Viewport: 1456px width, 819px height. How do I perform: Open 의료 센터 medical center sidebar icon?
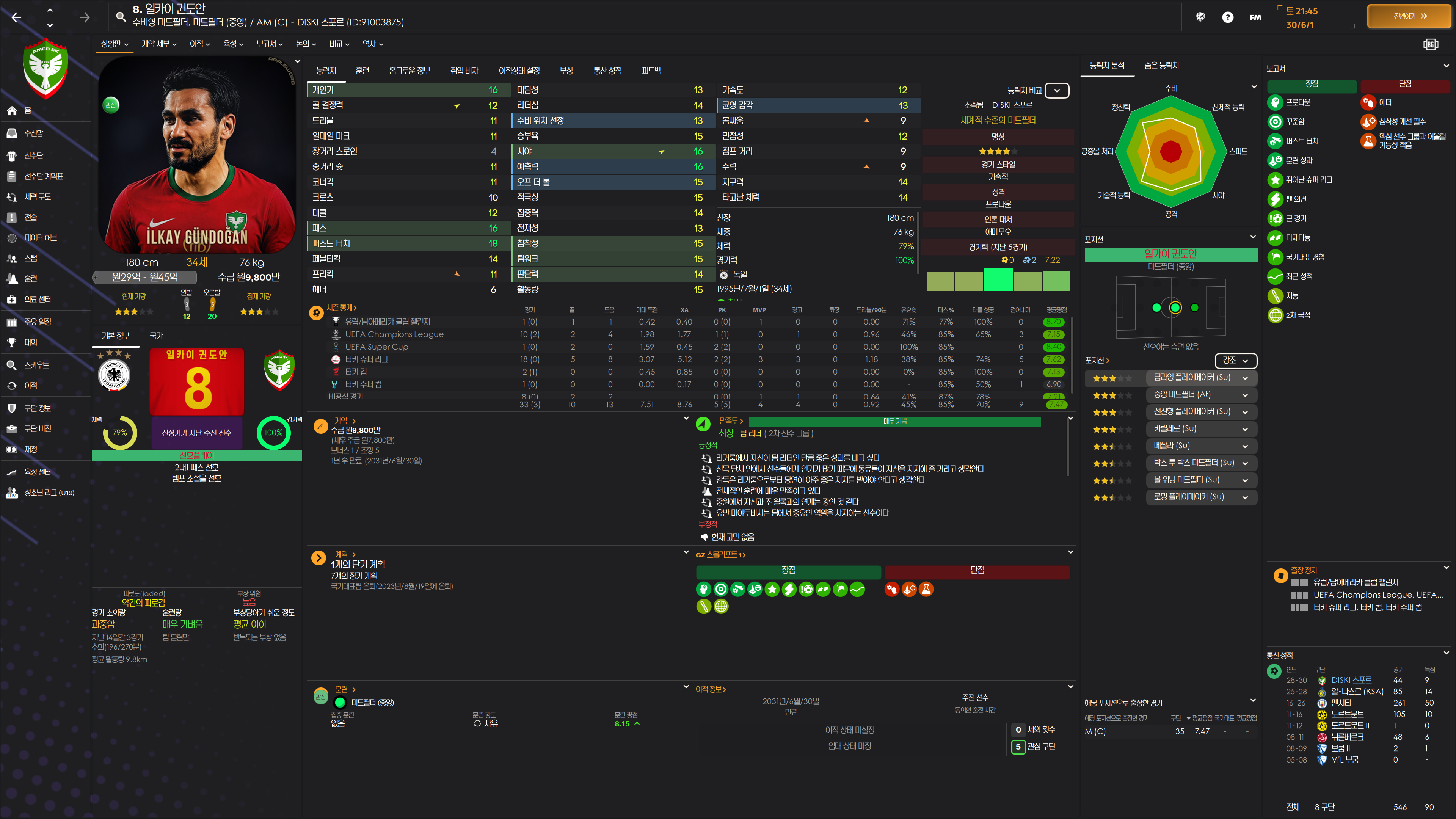tap(12, 299)
